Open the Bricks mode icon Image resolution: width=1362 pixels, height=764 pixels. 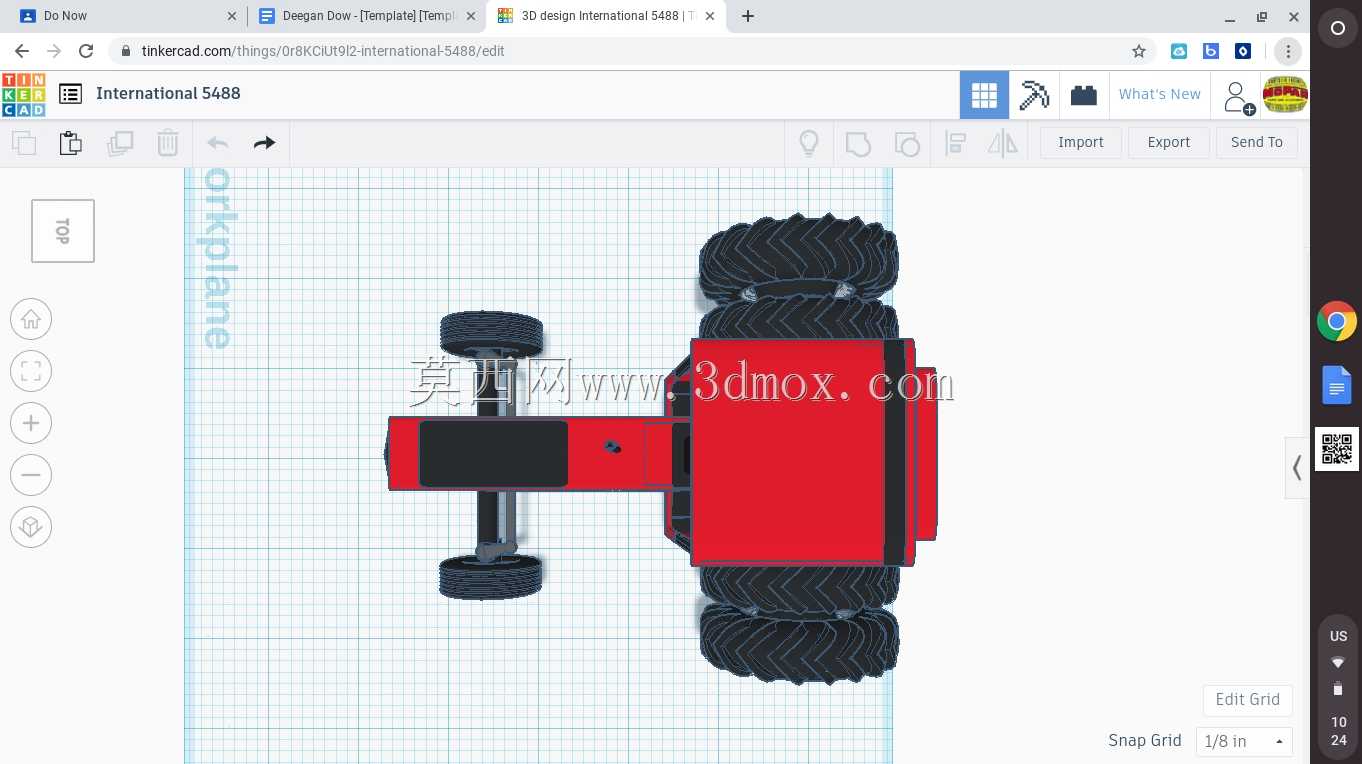coord(1083,95)
